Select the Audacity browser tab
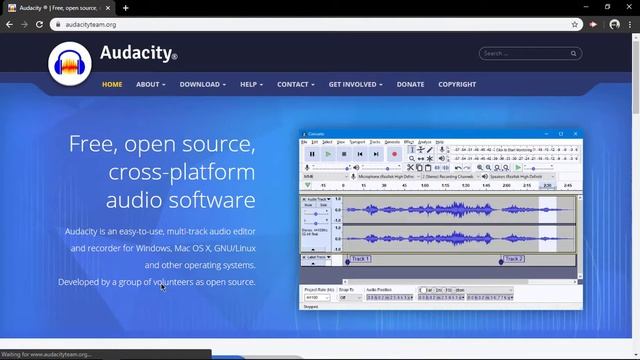 (x=59, y=8)
